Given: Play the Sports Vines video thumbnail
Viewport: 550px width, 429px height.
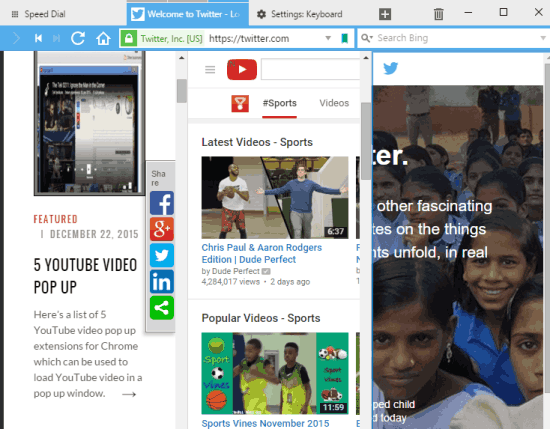Looking at the screenshot, I should pyautogui.click(x=275, y=374).
